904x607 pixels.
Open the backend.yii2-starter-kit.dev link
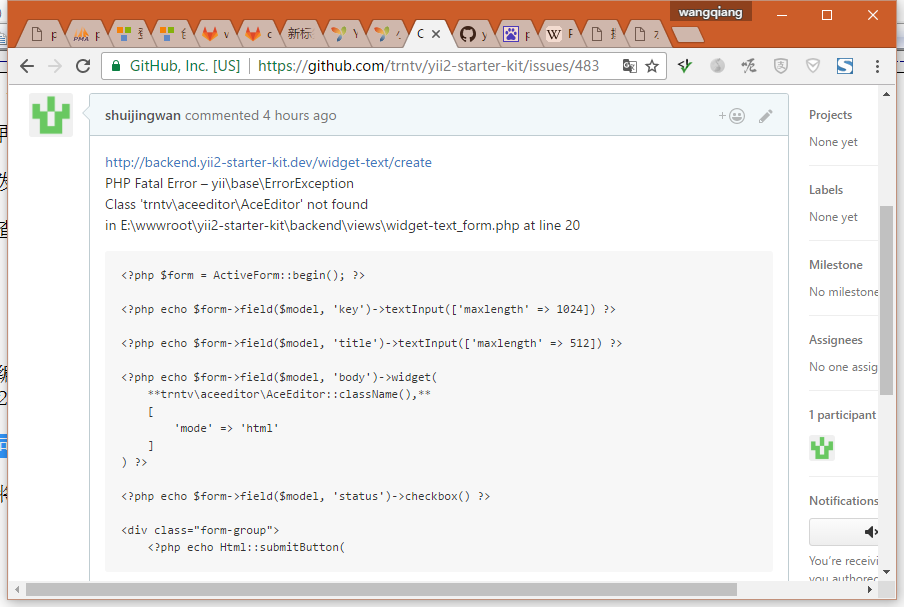268,162
